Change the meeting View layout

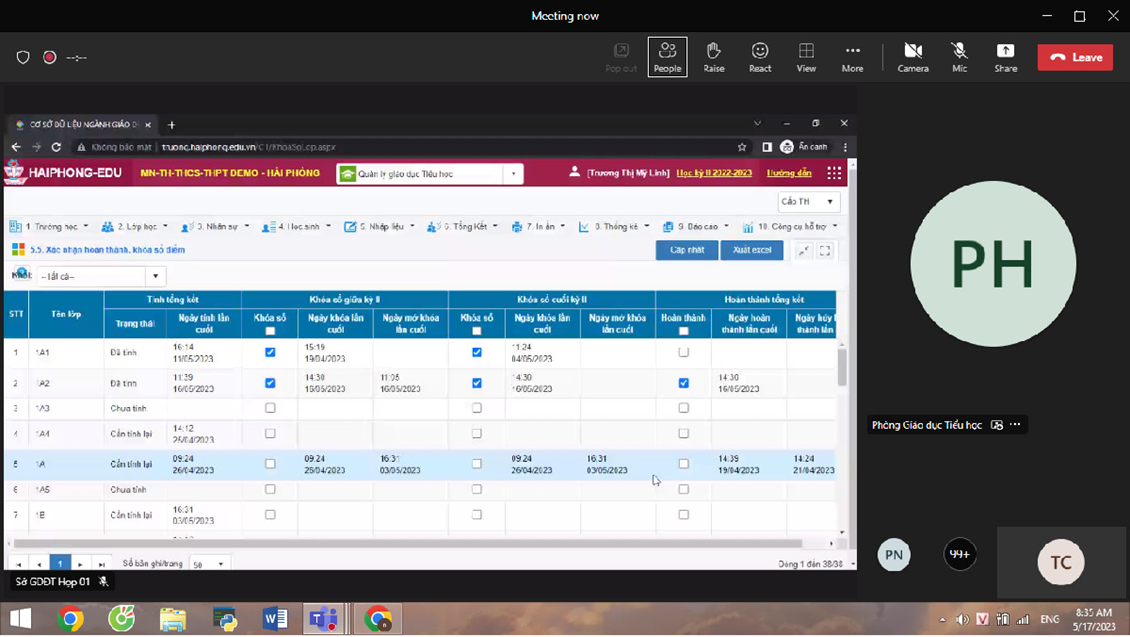[806, 57]
